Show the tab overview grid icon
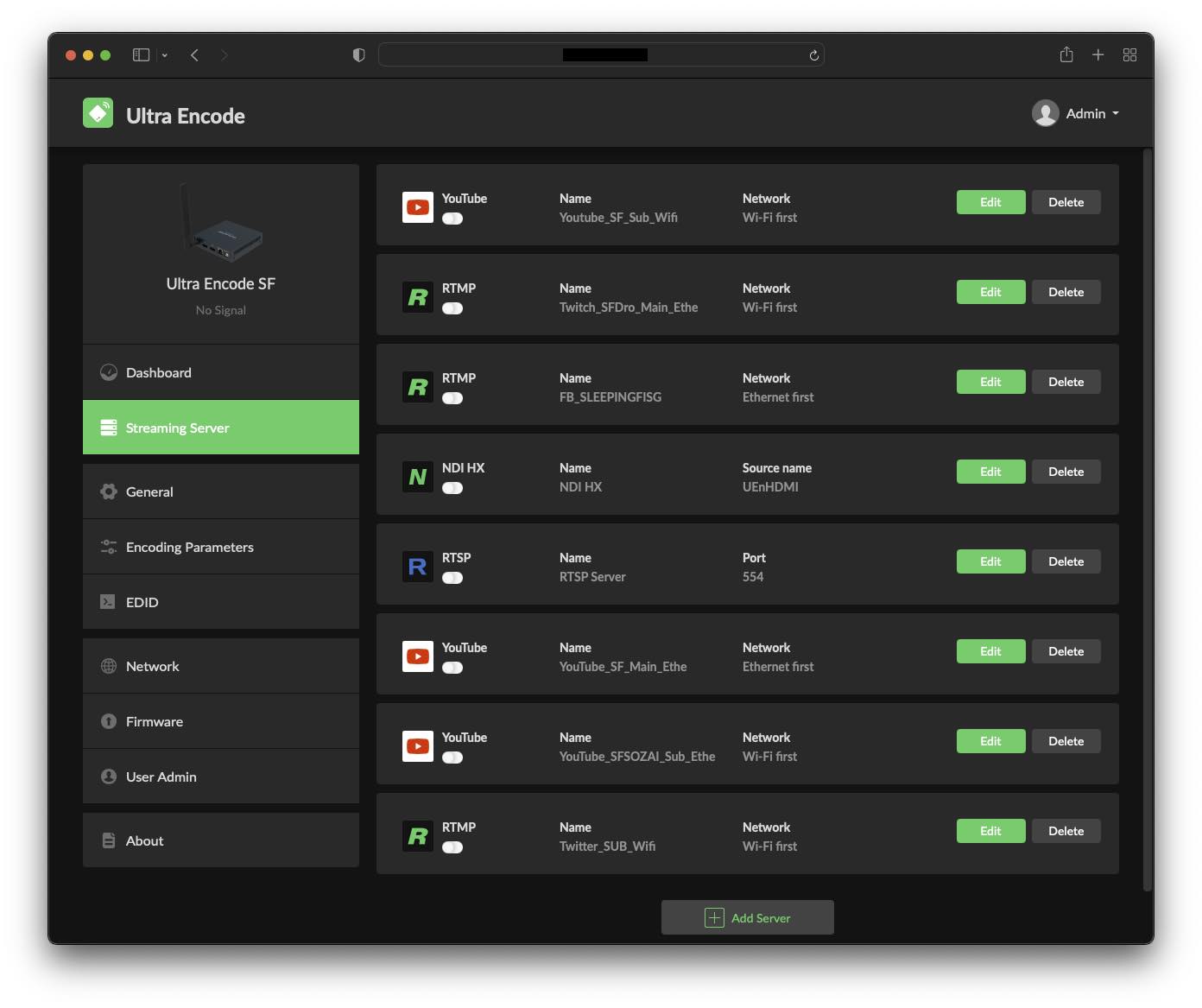This screenshot has height=1008, width=1202. coord(1129,54)
